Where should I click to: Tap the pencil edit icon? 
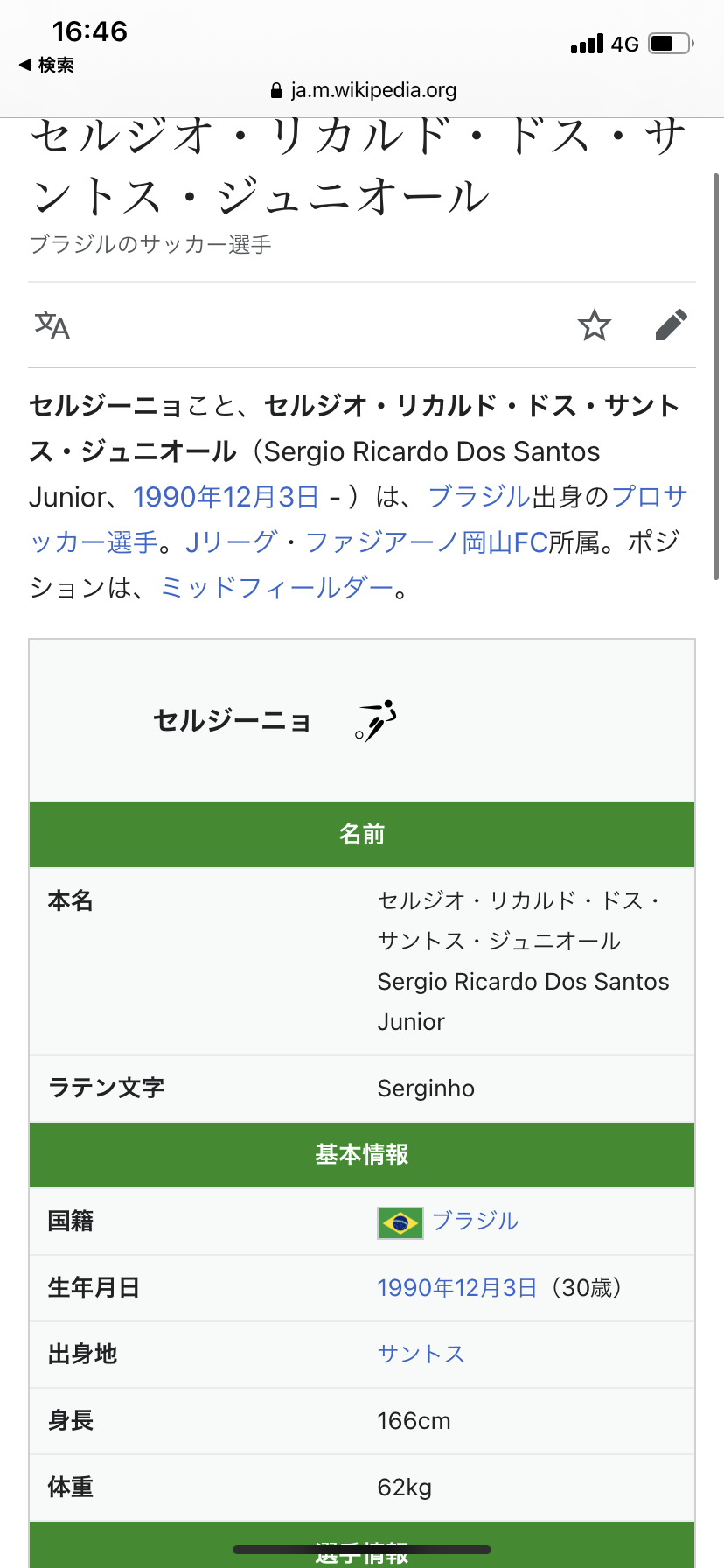pyautogui.click(x=671, y=325)
